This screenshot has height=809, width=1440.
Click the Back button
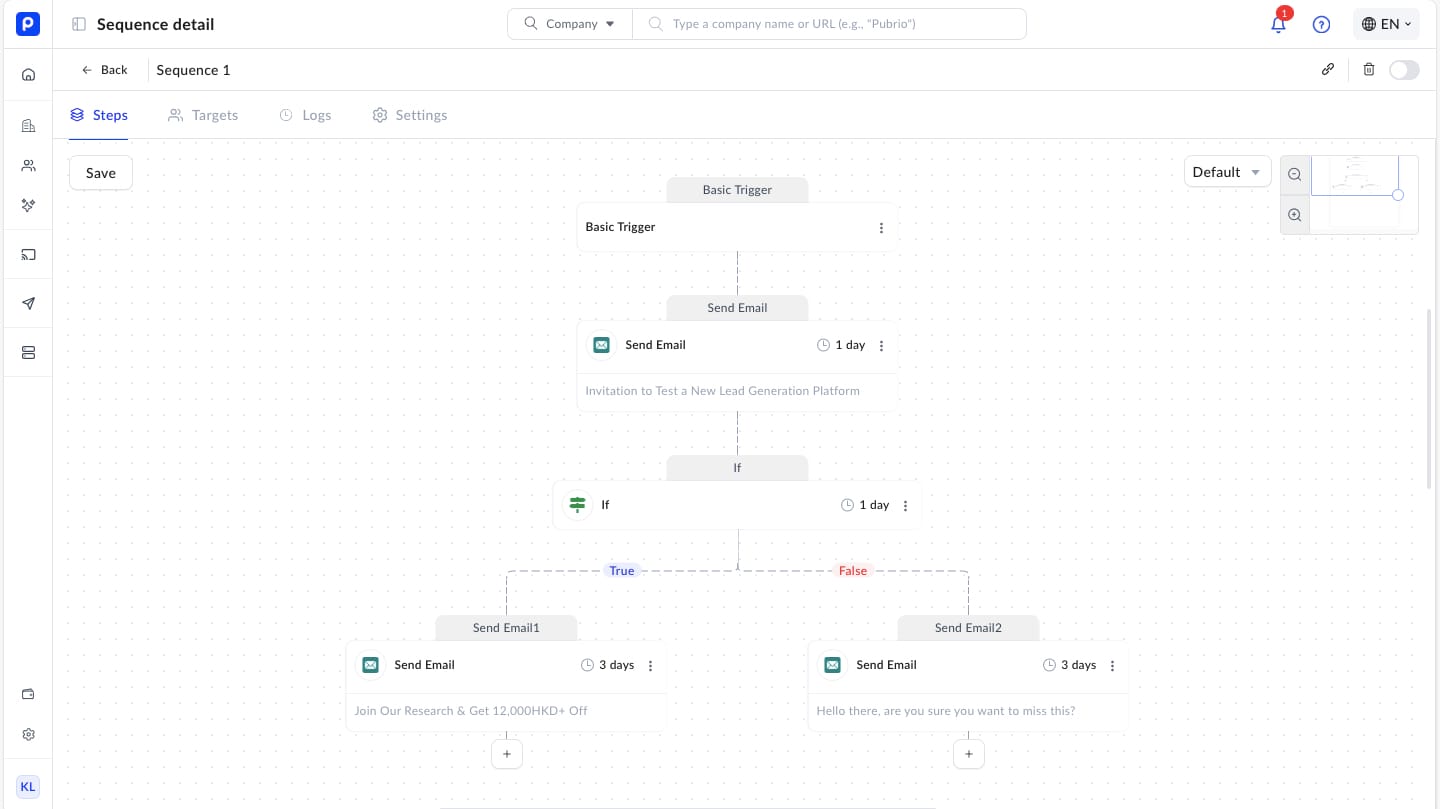105,70
